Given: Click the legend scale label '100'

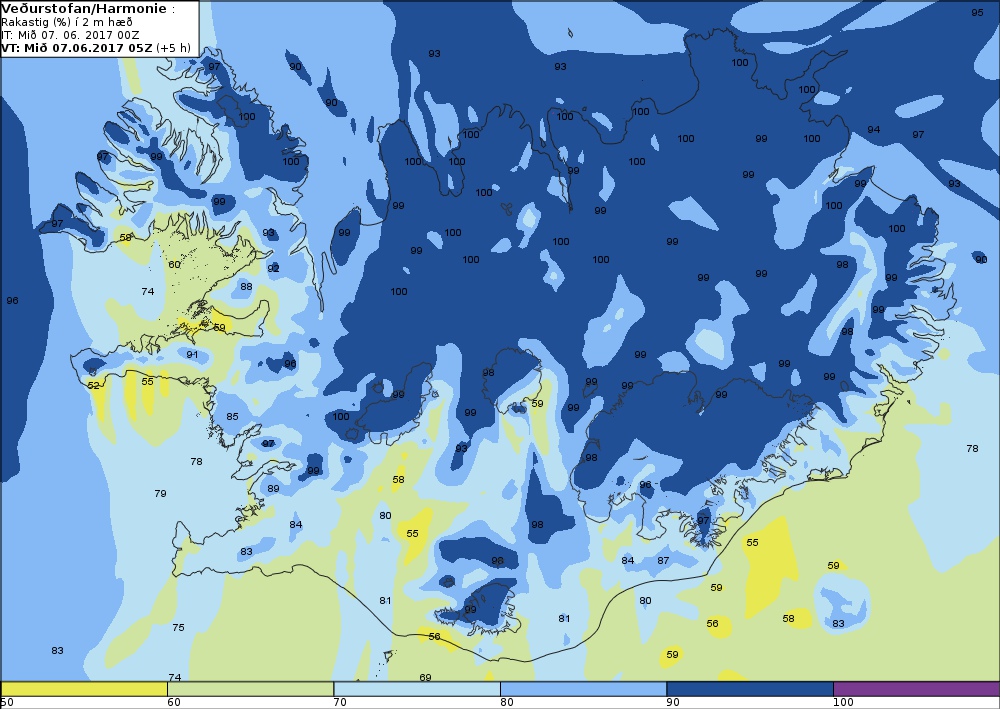Looking at the screenshot, I should pyautogui.click(x=843, y=703).
